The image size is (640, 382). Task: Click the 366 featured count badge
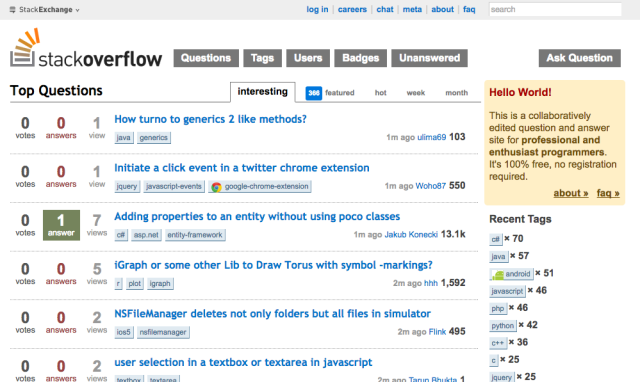click(x=313, y=93)
